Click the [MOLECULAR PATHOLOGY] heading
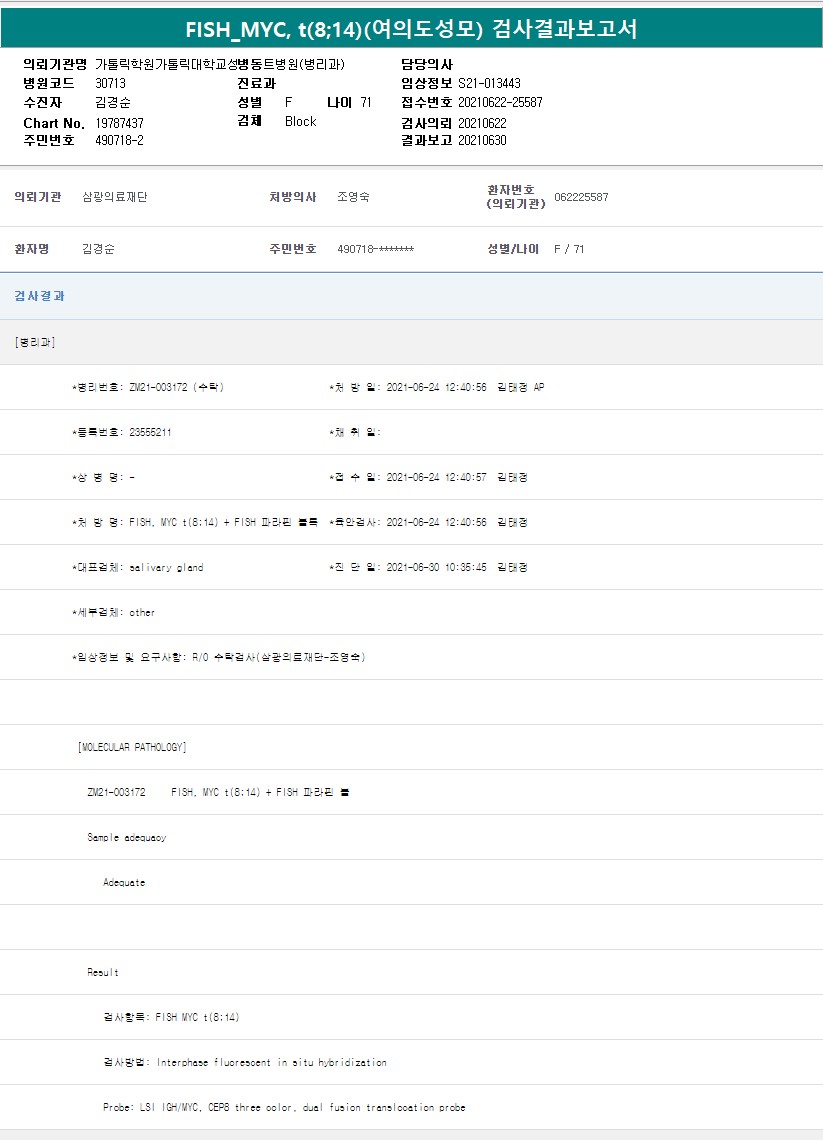 coord(132,747)
